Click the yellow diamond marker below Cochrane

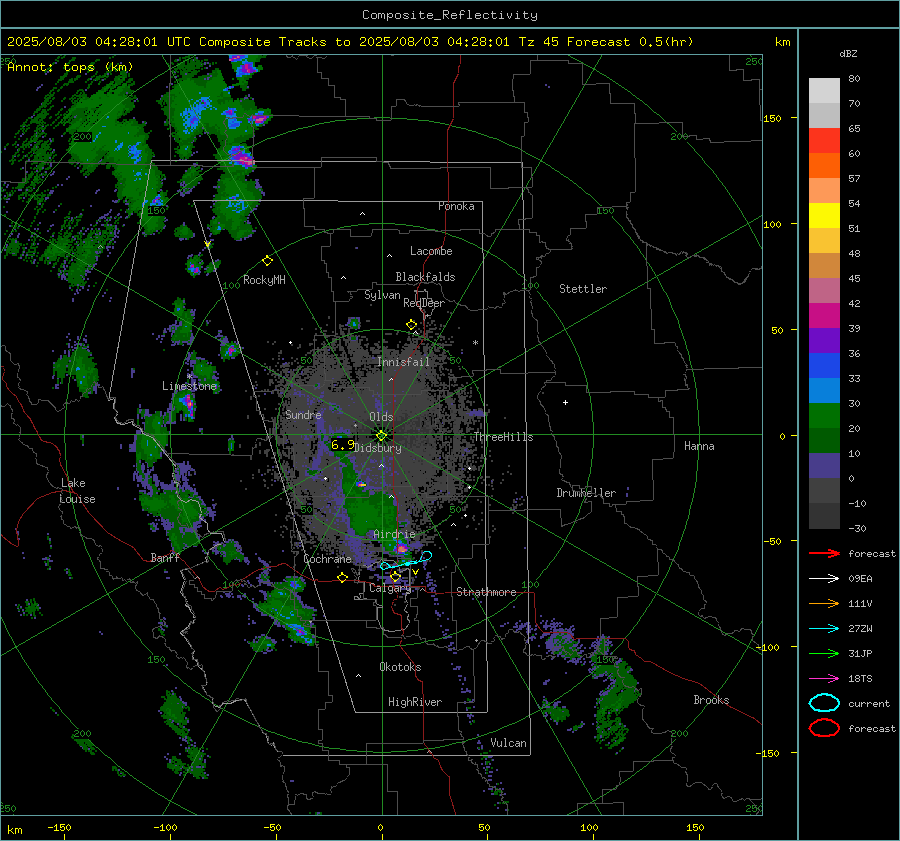point(343,577)
